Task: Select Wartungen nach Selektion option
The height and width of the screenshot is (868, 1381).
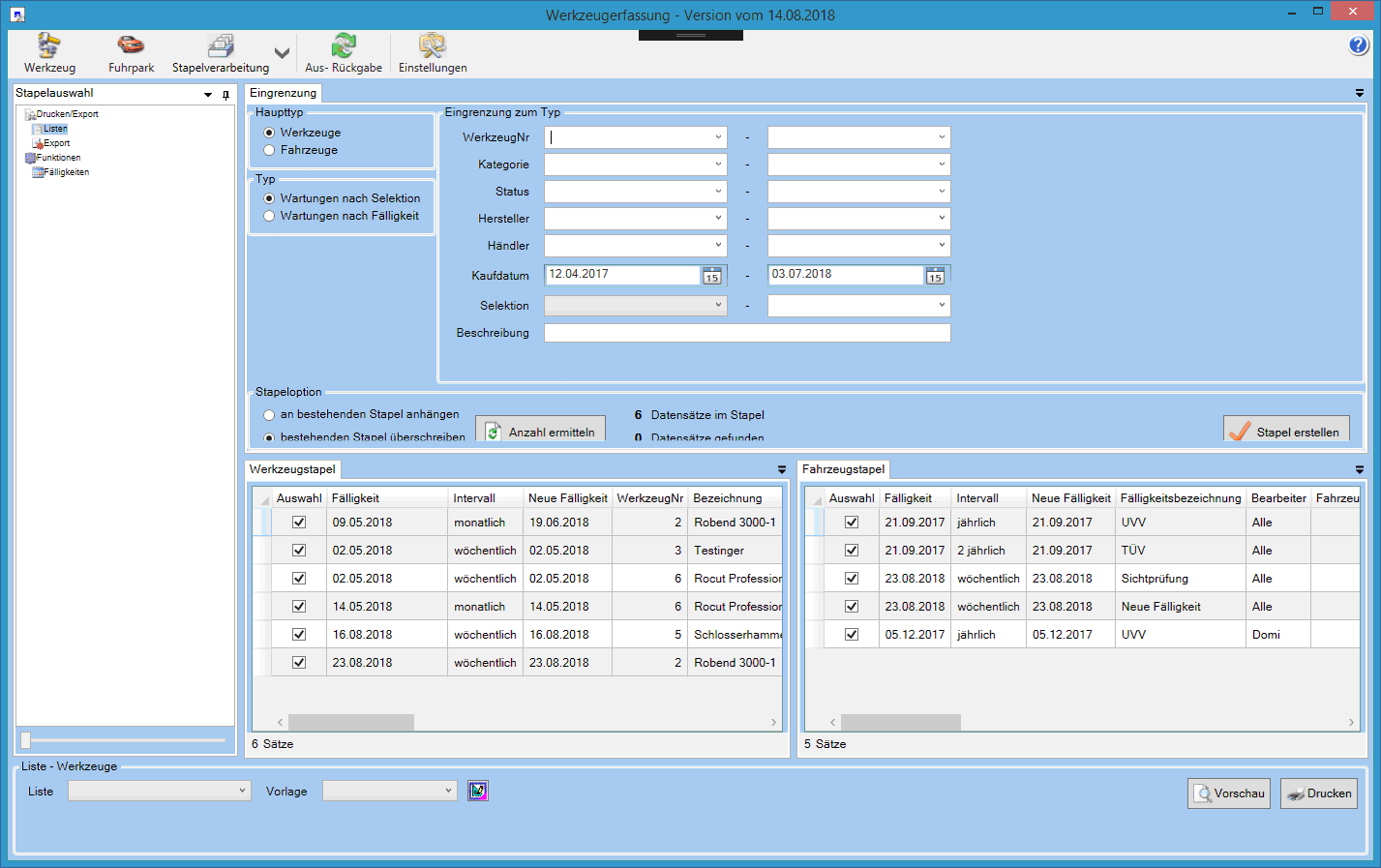Action: click(x=269, y=198)
